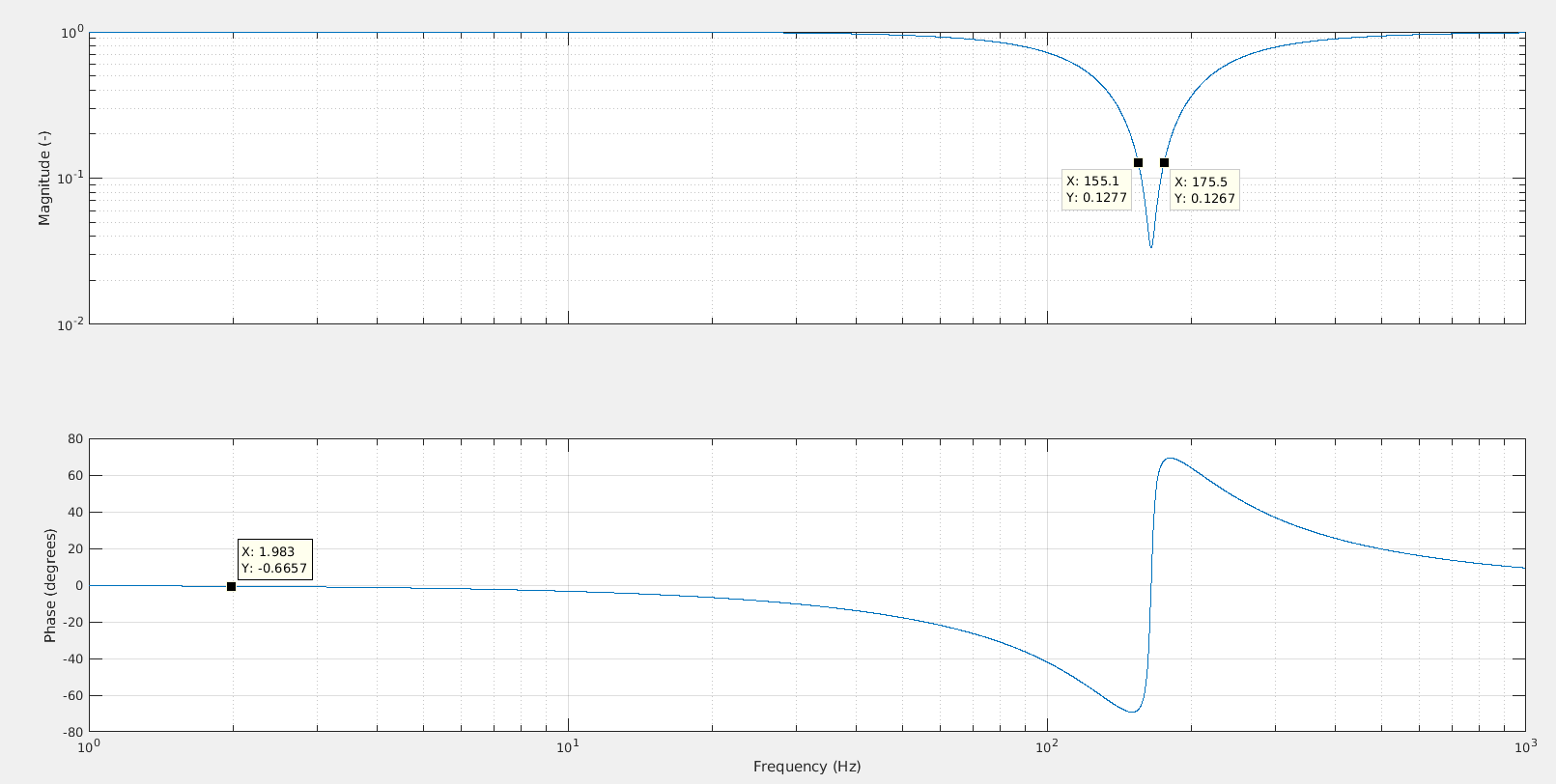The image size is (1556, 784).
Task: Click the 10^3 tick label on the frequency axis
Action: point(1526,745)
